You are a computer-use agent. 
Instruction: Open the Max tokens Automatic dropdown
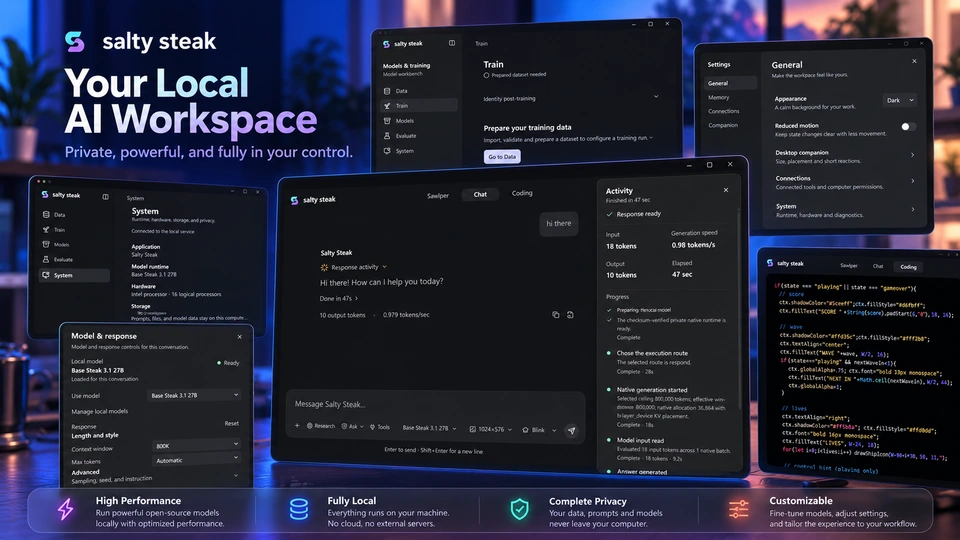point(196,460)
